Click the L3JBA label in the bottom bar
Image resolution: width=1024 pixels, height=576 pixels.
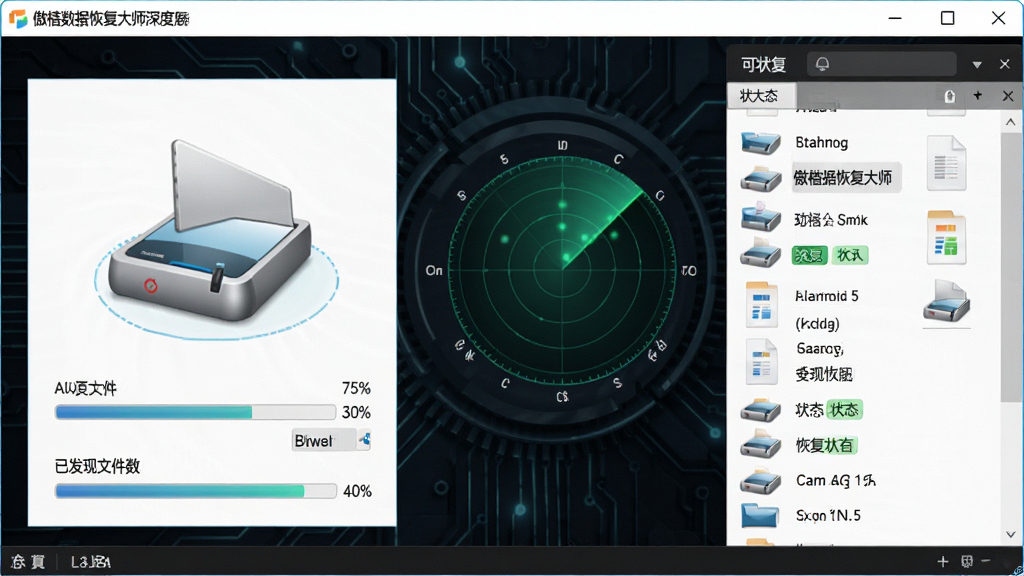click(91, 562)
